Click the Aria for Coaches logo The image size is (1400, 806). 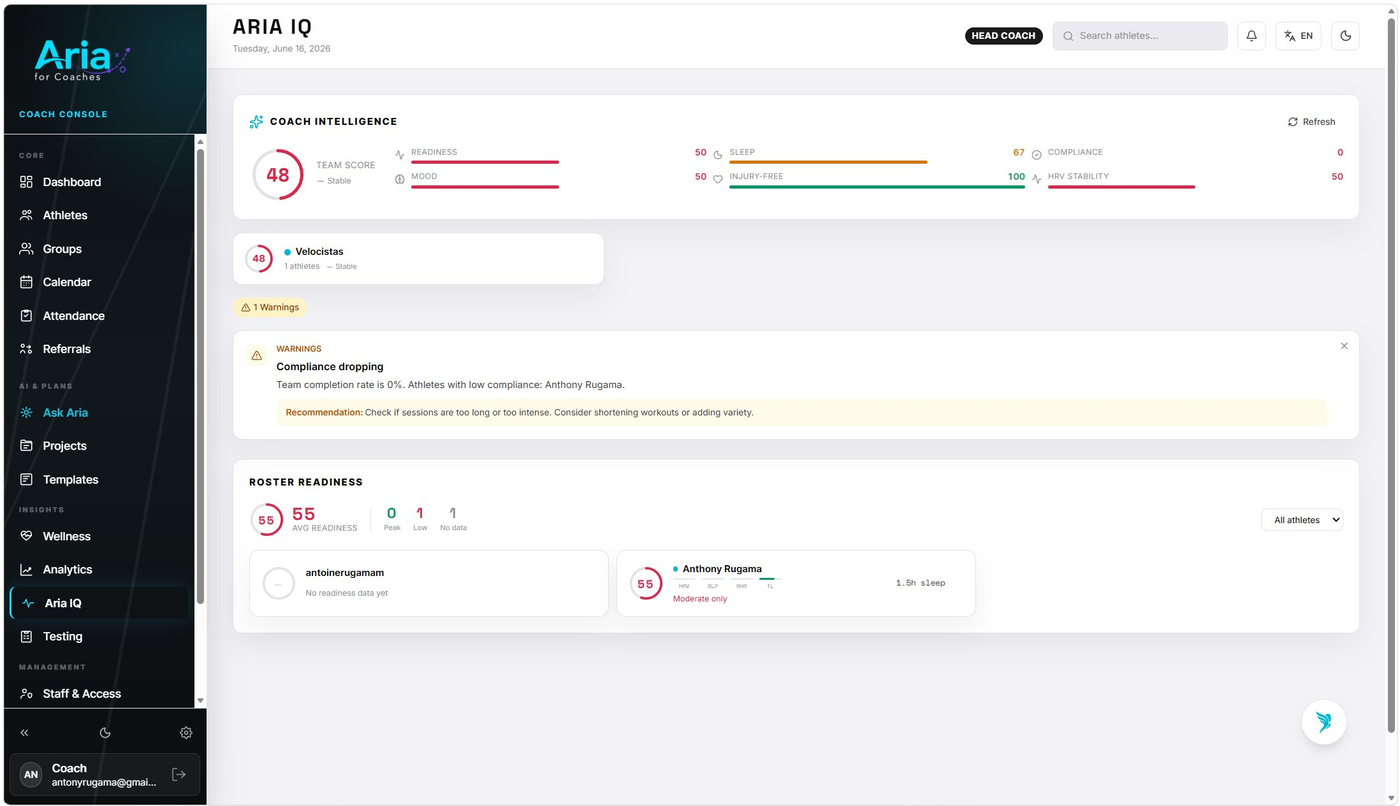(x=82, y=60)
